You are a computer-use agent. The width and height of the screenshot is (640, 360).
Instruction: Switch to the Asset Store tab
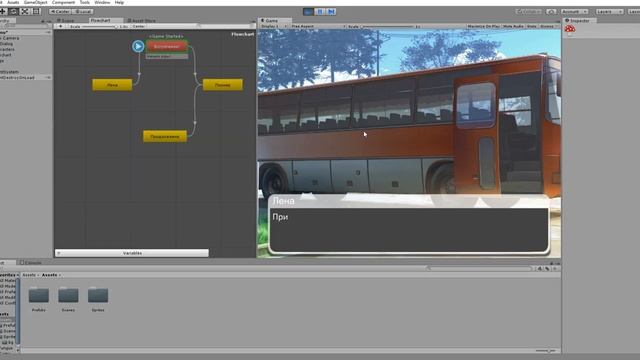142,20
